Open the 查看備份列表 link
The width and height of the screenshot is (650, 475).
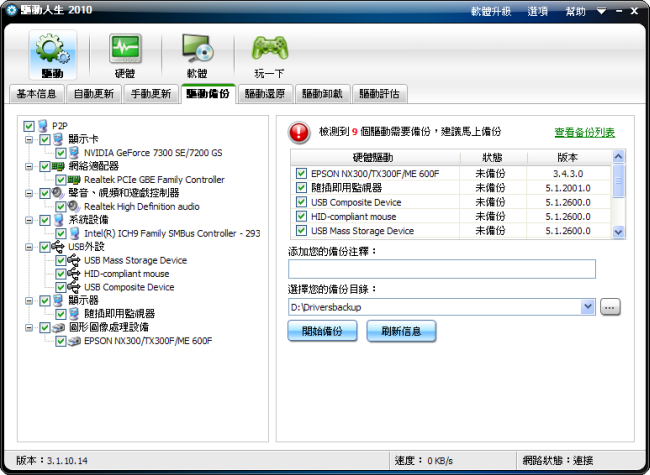584,132
